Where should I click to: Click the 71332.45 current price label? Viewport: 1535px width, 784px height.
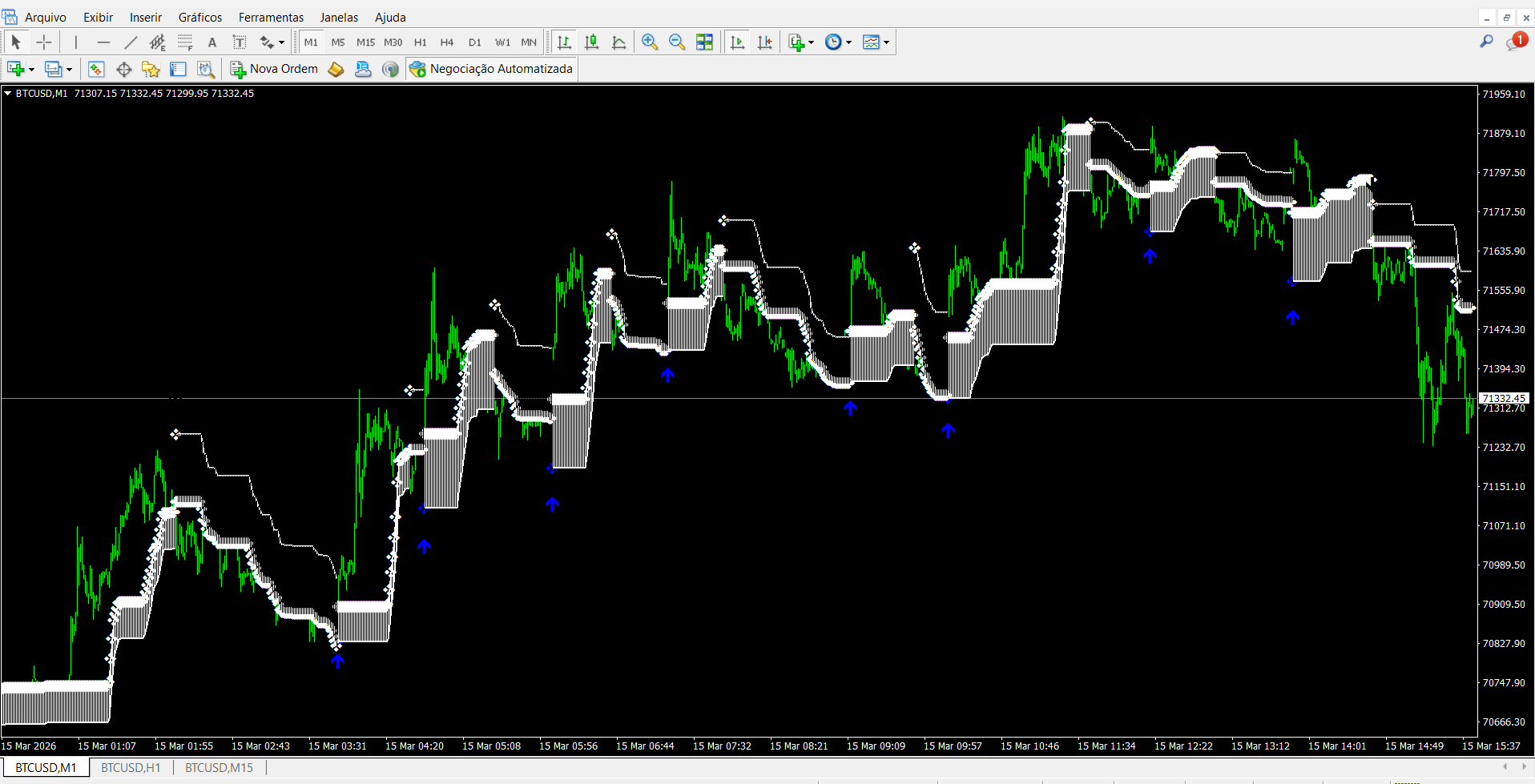(x=1504, y=398)
